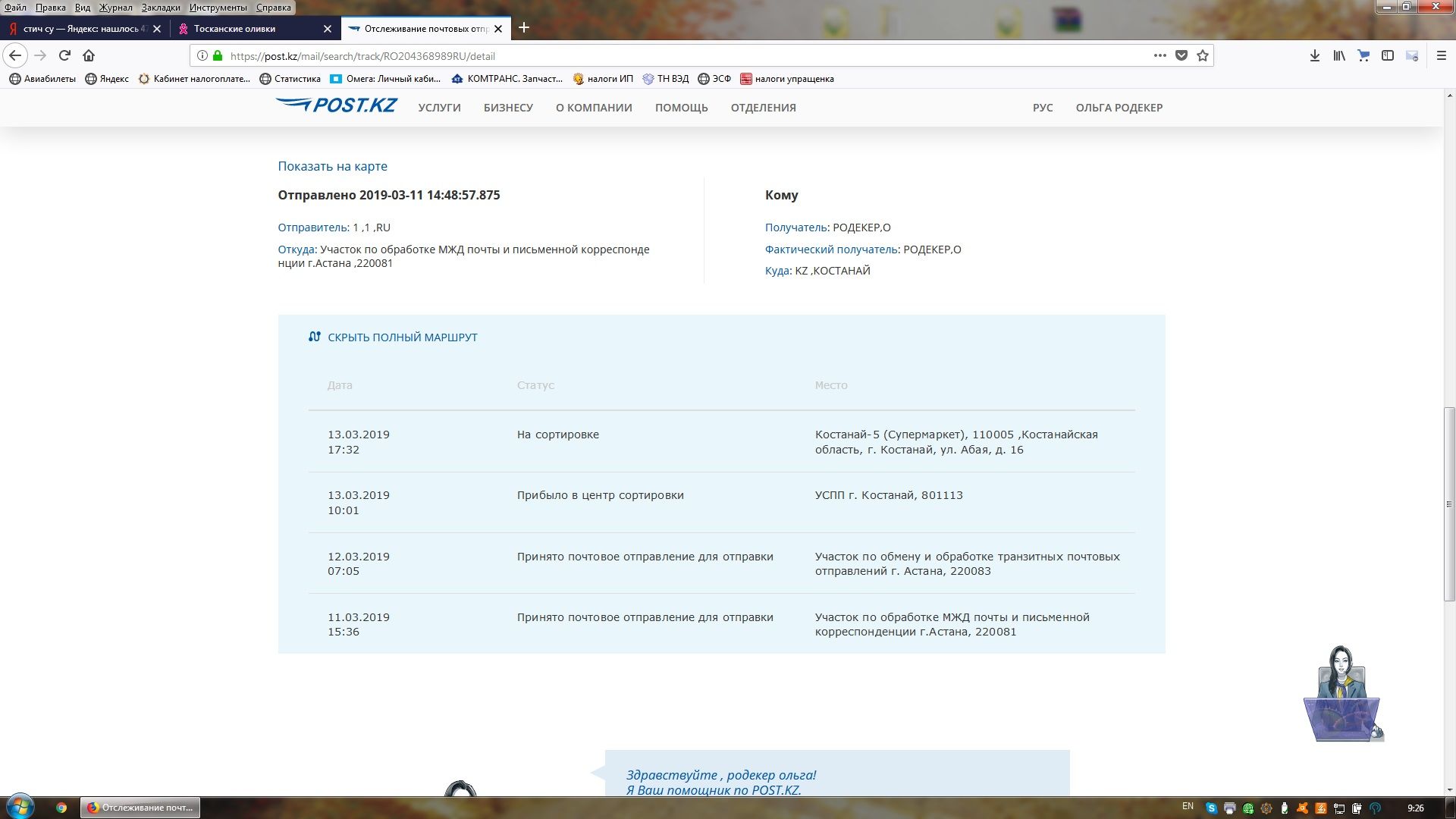The height and width of the screenshot is (819, 1456).
Task: Collapse route with Скрыть полный маршрут
Action: 402,337
